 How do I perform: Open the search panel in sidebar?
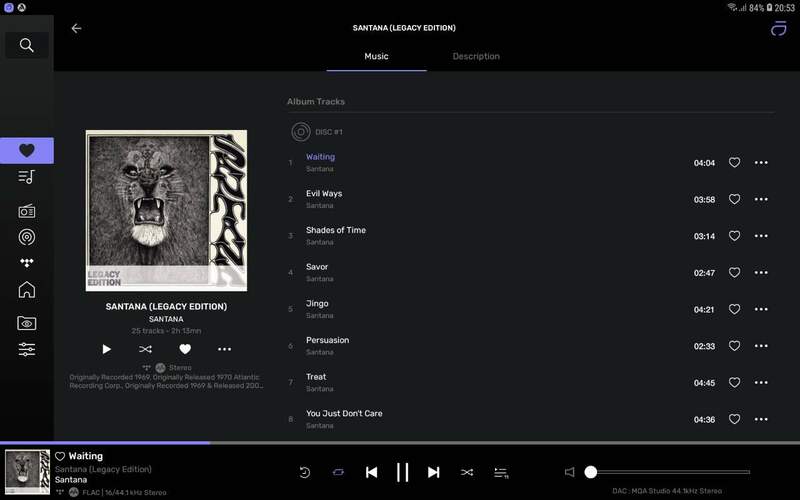click(27, 45)
